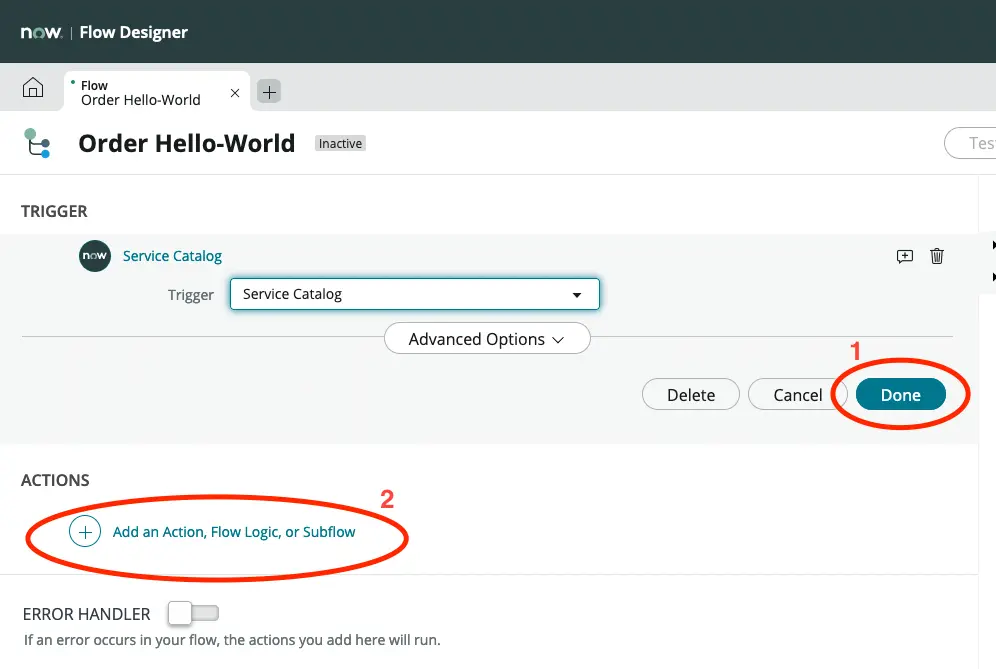Add an annotation using the comment icon
Viewport: 996px width, 669px height.
point(904,256)
